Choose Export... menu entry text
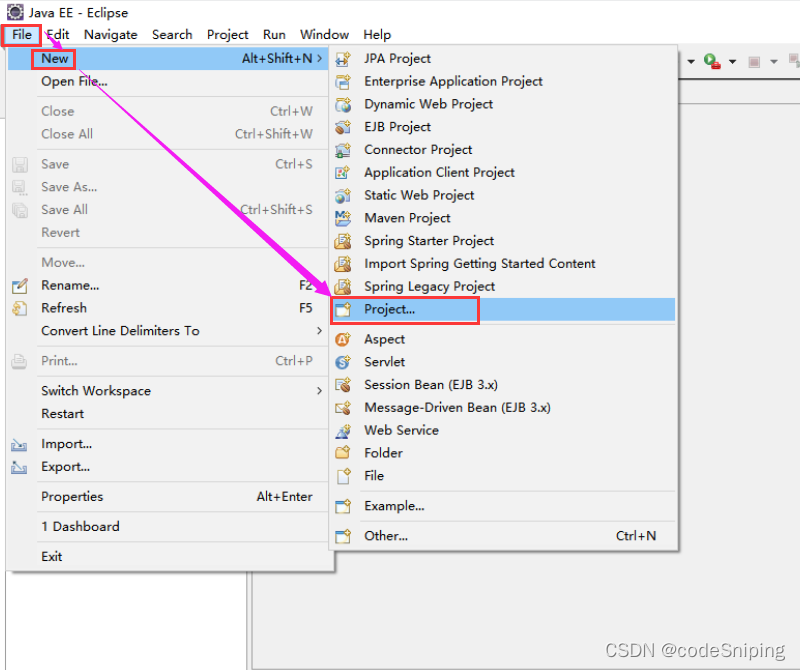Image resolution: width=800 pixels, height=670 pixels. coord(65,467)
